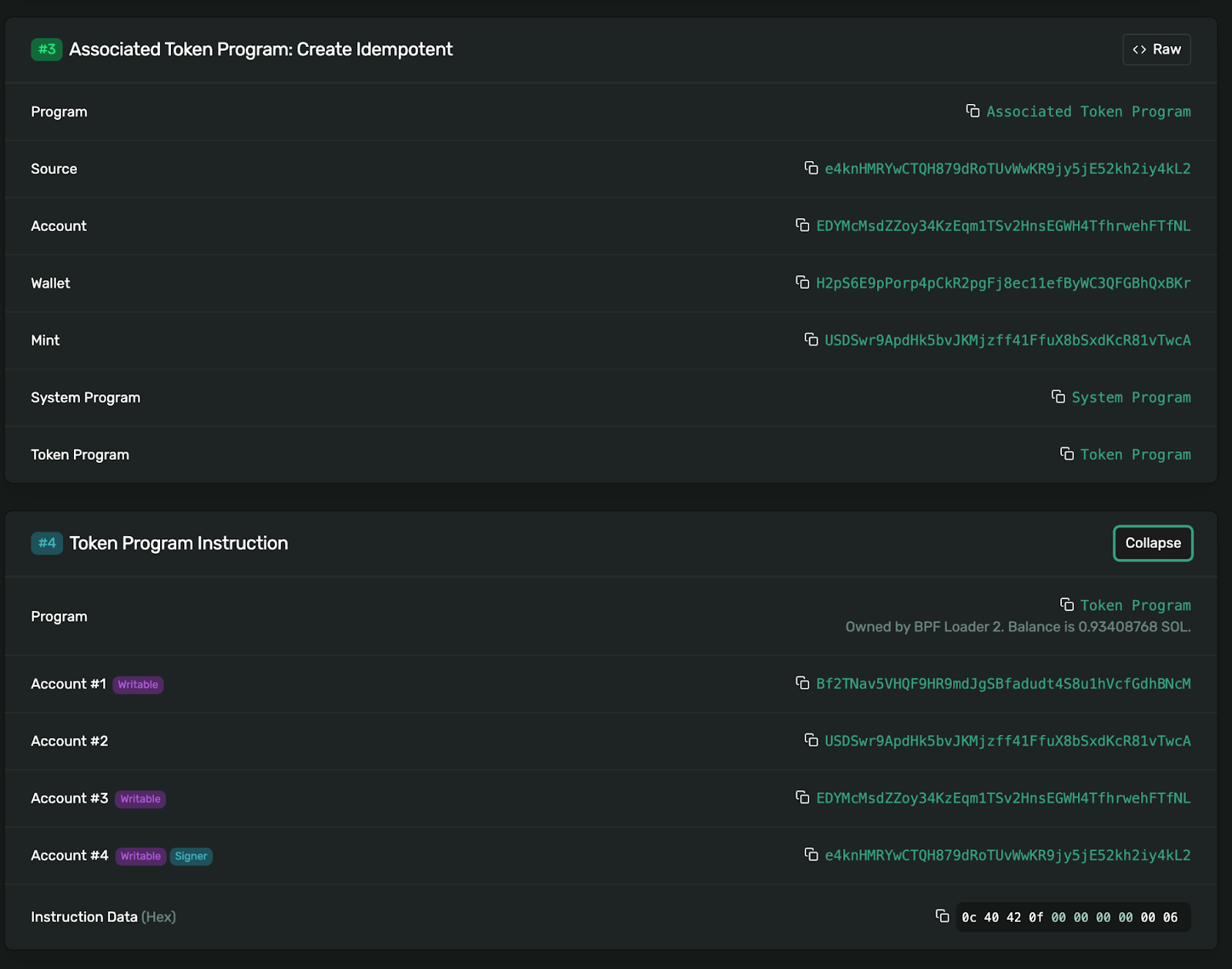Show Raw view of instruction #3
This screenshot has height=969, width=1232.
(1156, 49)
